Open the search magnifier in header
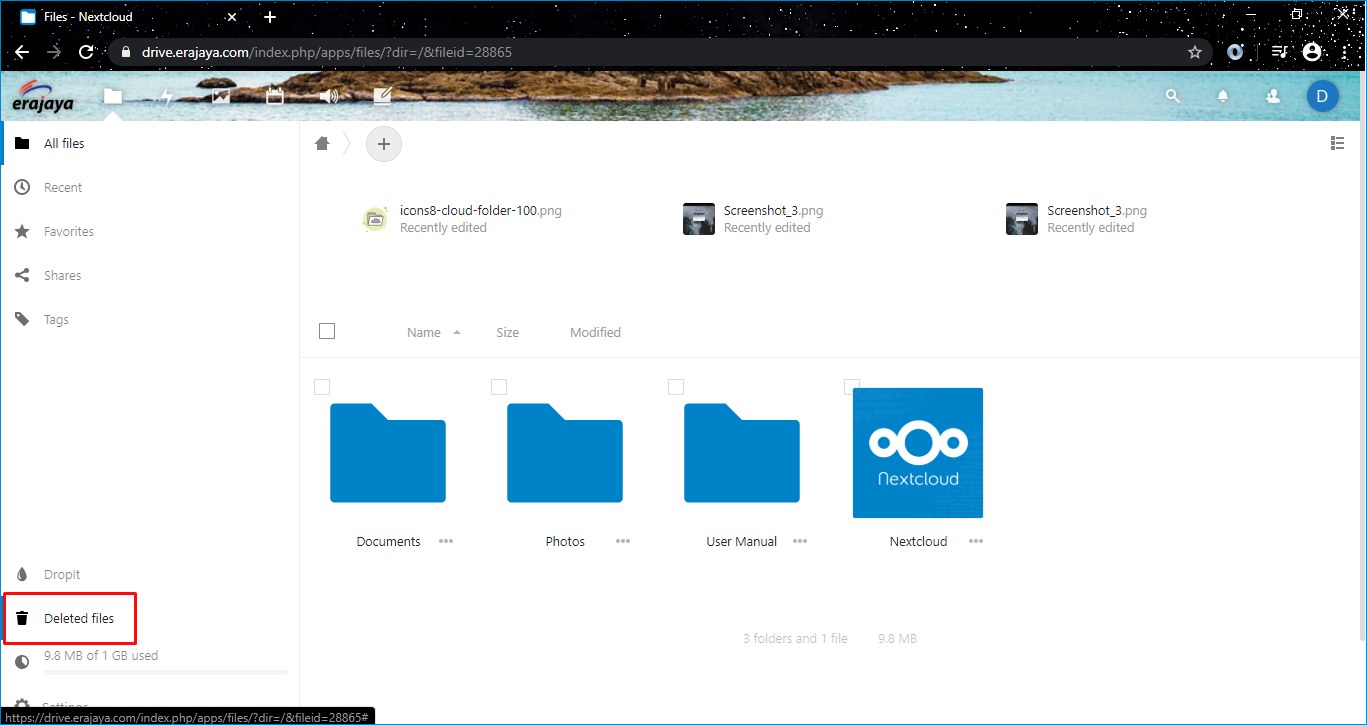The width and height of the screenshot is (1367, 725). [1173, 96]
